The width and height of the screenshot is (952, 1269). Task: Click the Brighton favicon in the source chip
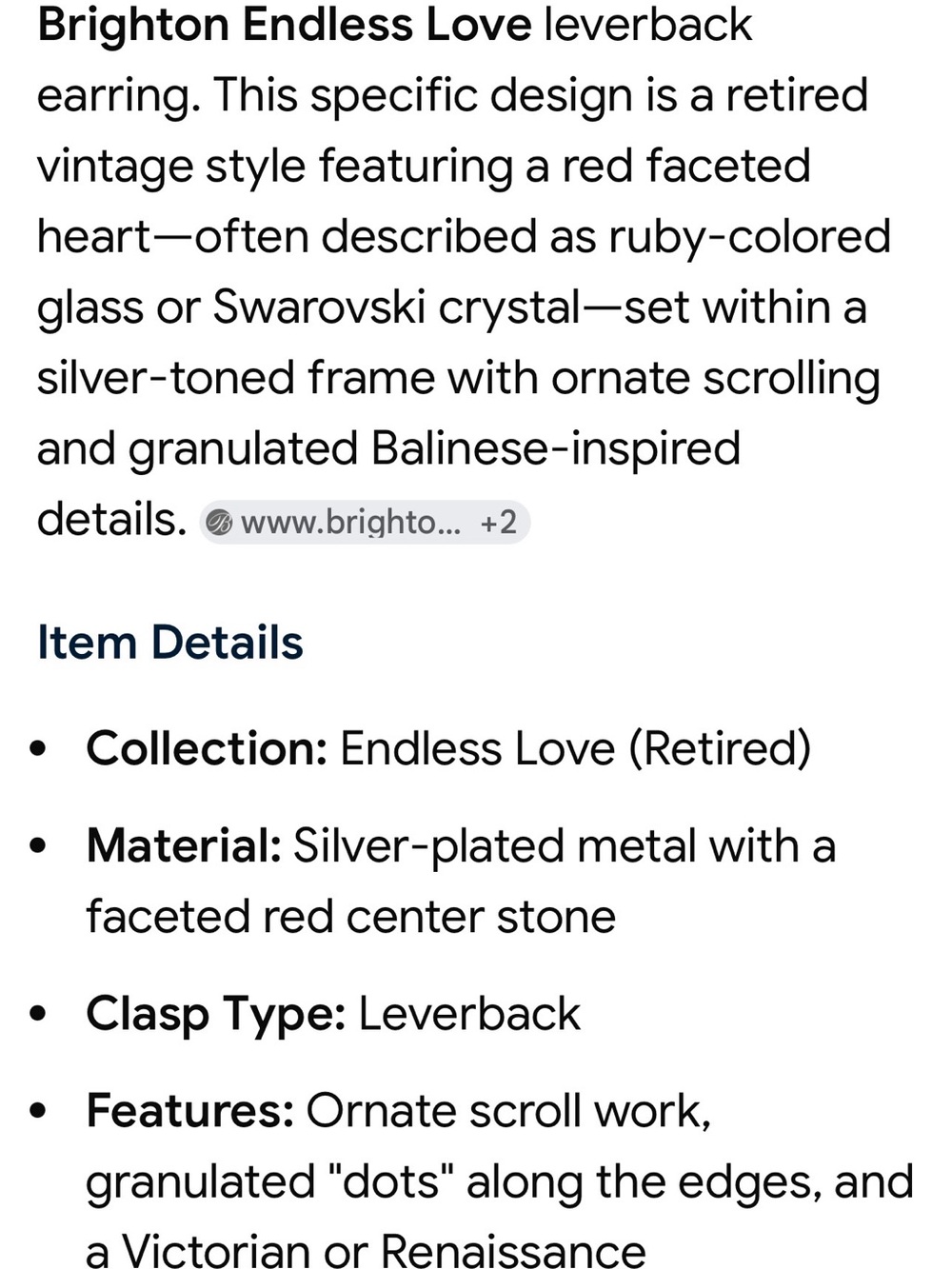click(x=220, y=523)
